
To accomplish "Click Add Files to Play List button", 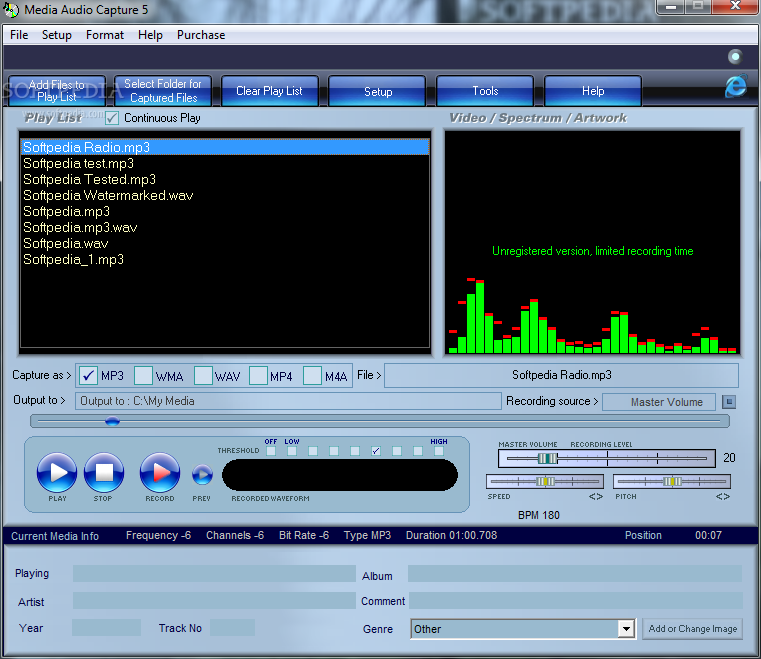I will [x=57, y=91].
